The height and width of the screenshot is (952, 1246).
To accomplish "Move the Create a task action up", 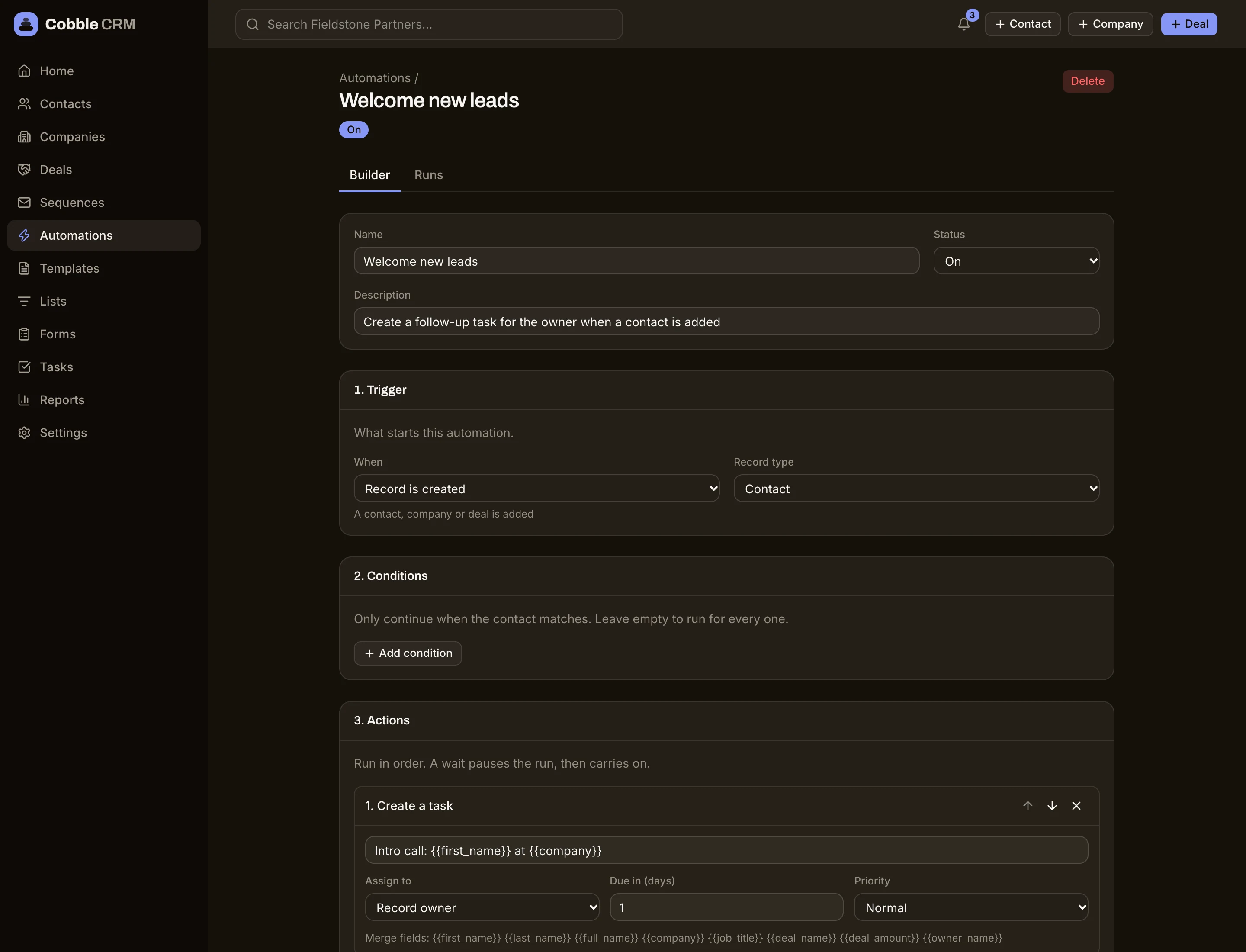I will click(1028, 806).
